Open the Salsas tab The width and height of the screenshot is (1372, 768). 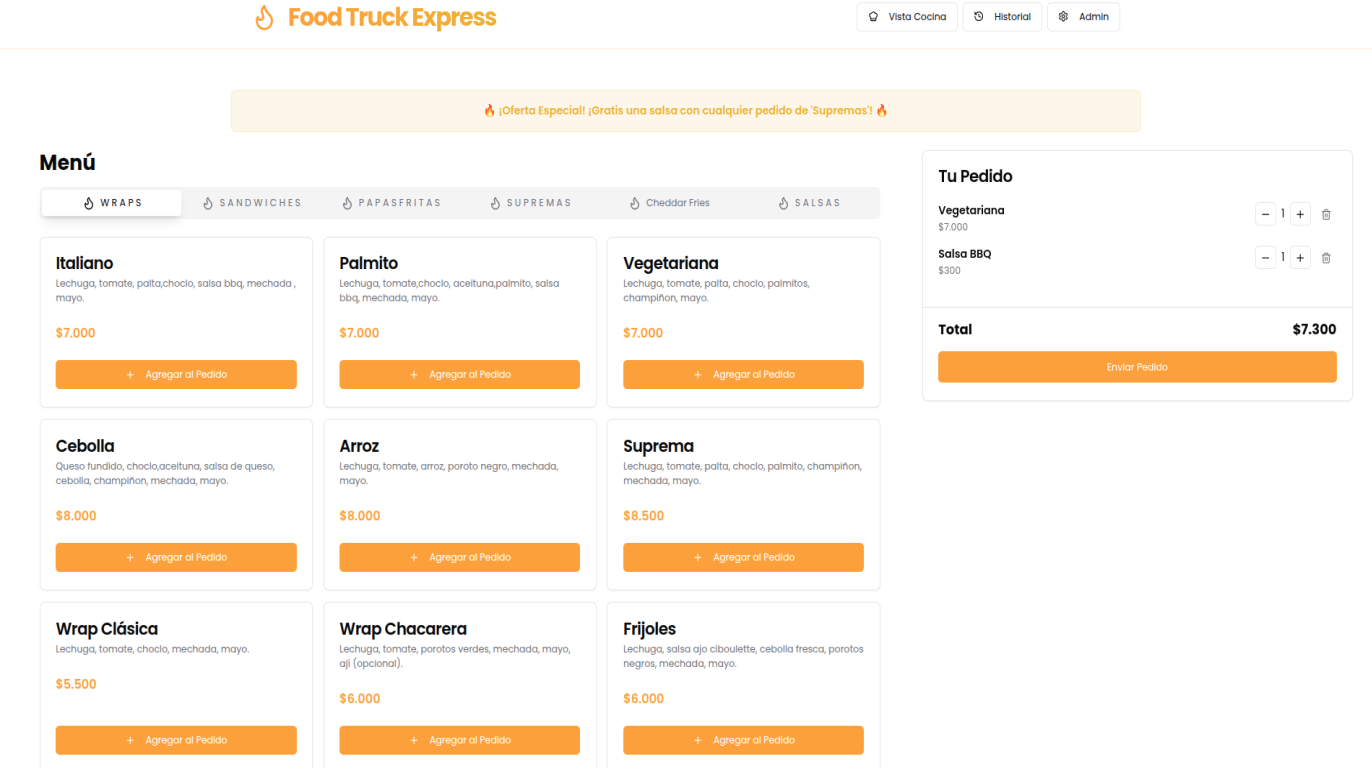point(809,203)
